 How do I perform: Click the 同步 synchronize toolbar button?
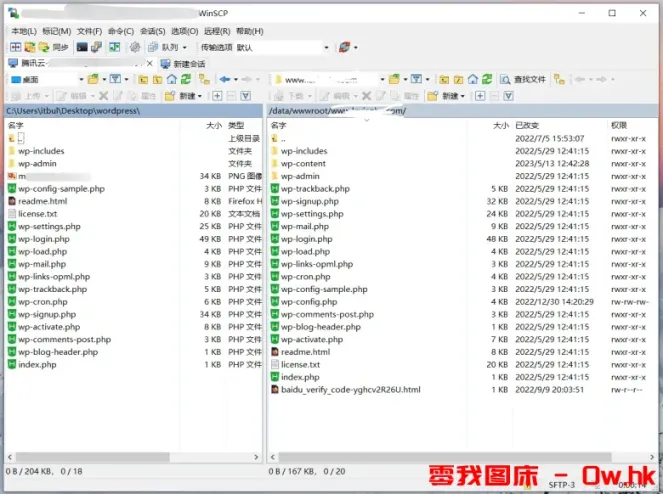pyautogui.click(x=53, y=47)
